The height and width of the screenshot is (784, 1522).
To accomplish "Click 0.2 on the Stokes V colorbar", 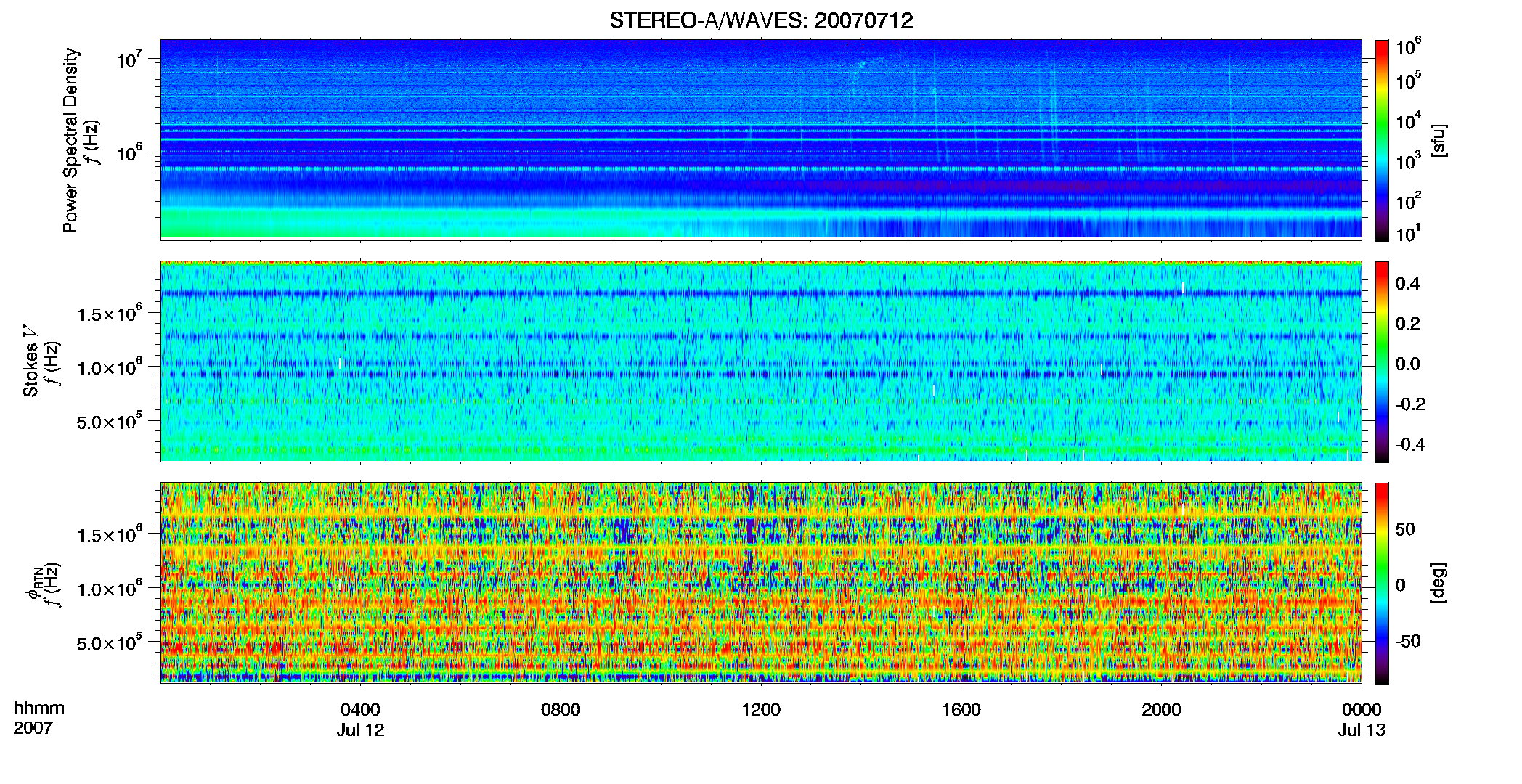I will (x=1407, y=323).
